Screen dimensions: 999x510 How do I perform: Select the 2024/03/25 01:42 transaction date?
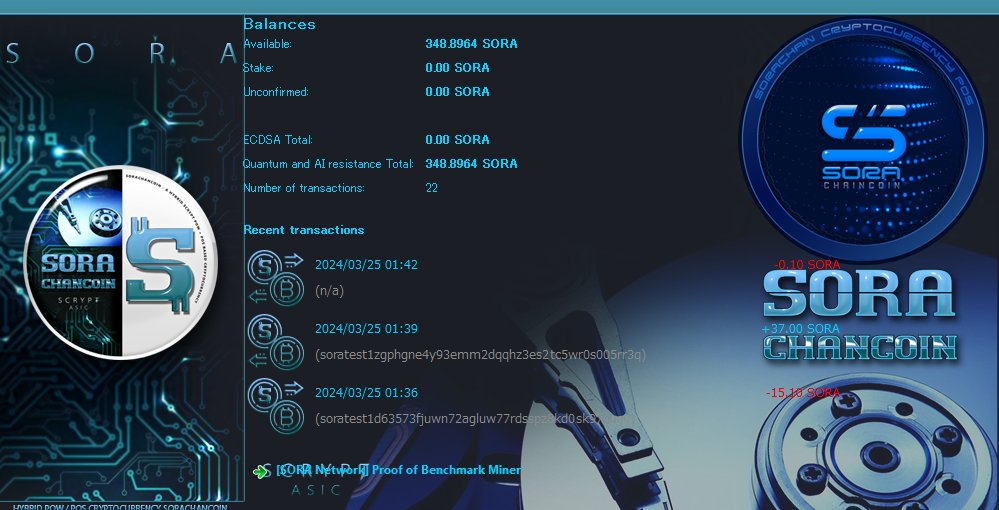pyautogui.click(x=366, y=265)
